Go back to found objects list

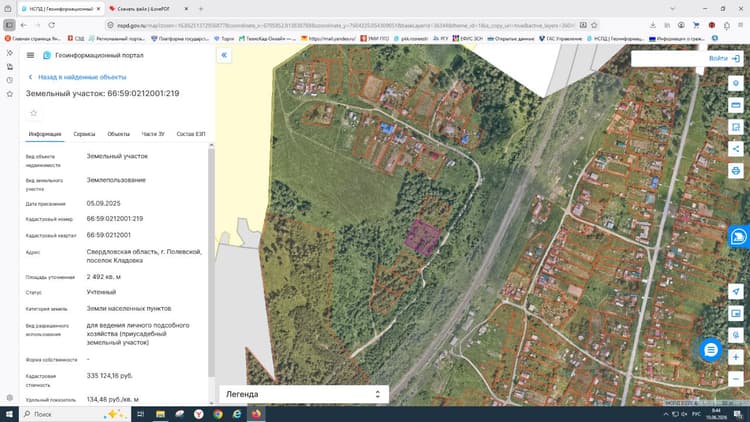click(77, 77)
